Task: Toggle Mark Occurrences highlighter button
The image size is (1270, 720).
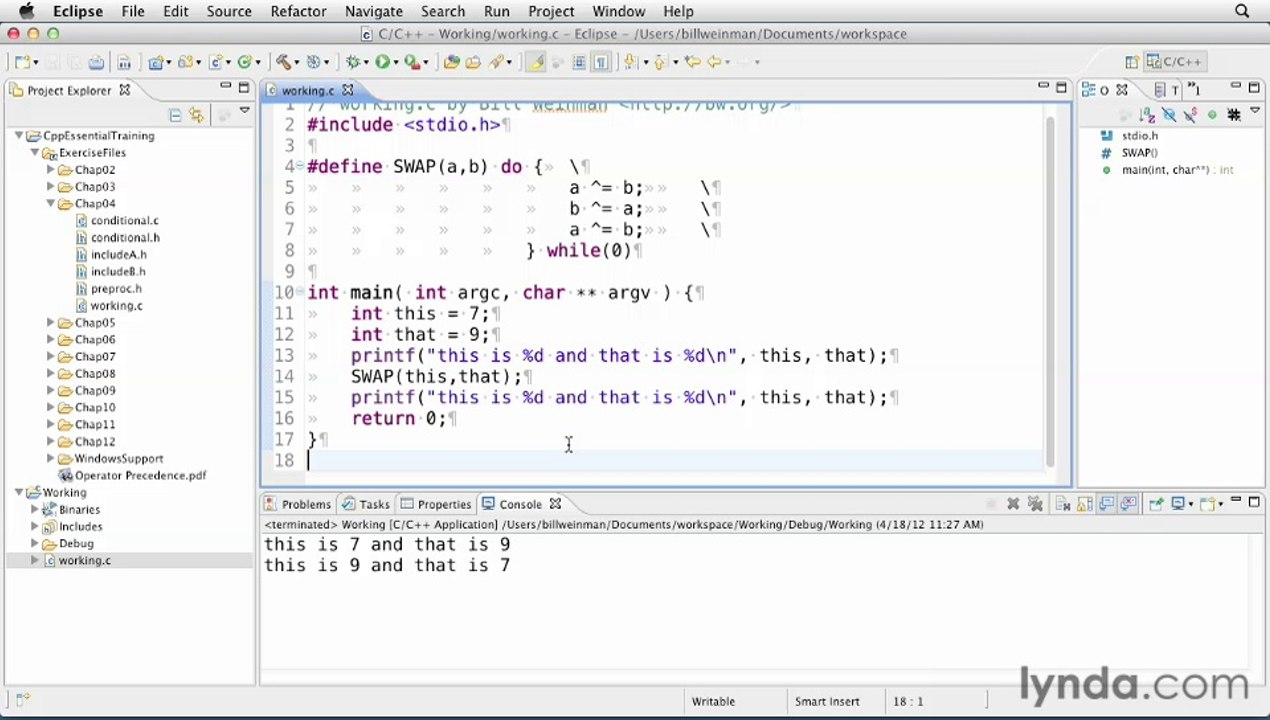Action: coord(536,62)
